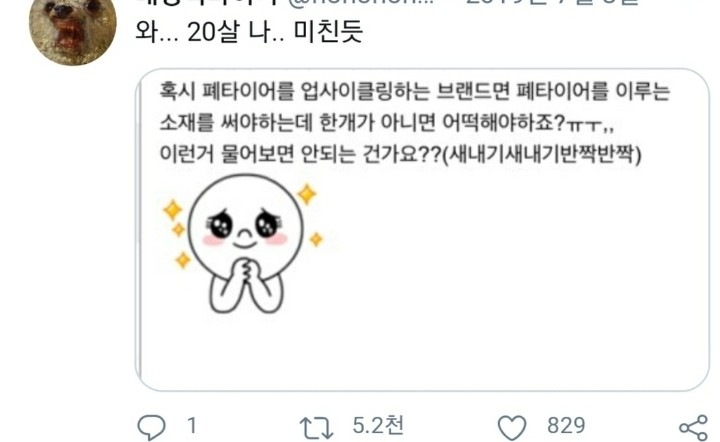This screenshot has width=720, height=442.
Task: Click the partially visible tweet date
Action: pyautogui.click(x=551, y=2)
